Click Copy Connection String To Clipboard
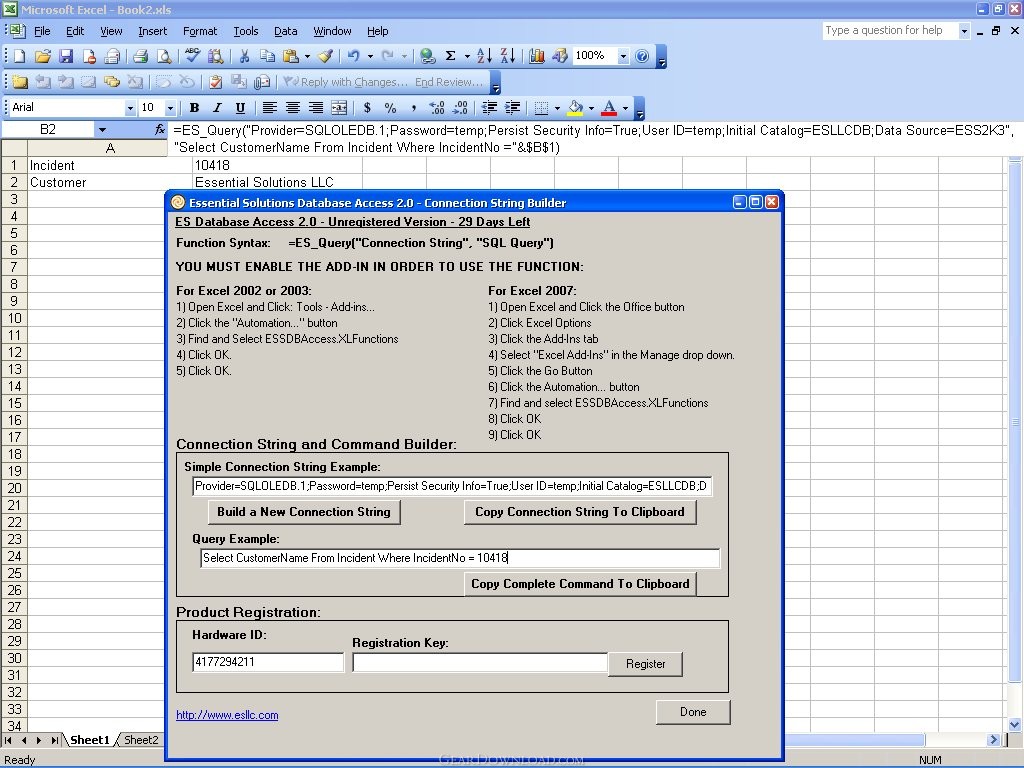This screenshot has height=768, width=1024. click(x=580, y=512)
